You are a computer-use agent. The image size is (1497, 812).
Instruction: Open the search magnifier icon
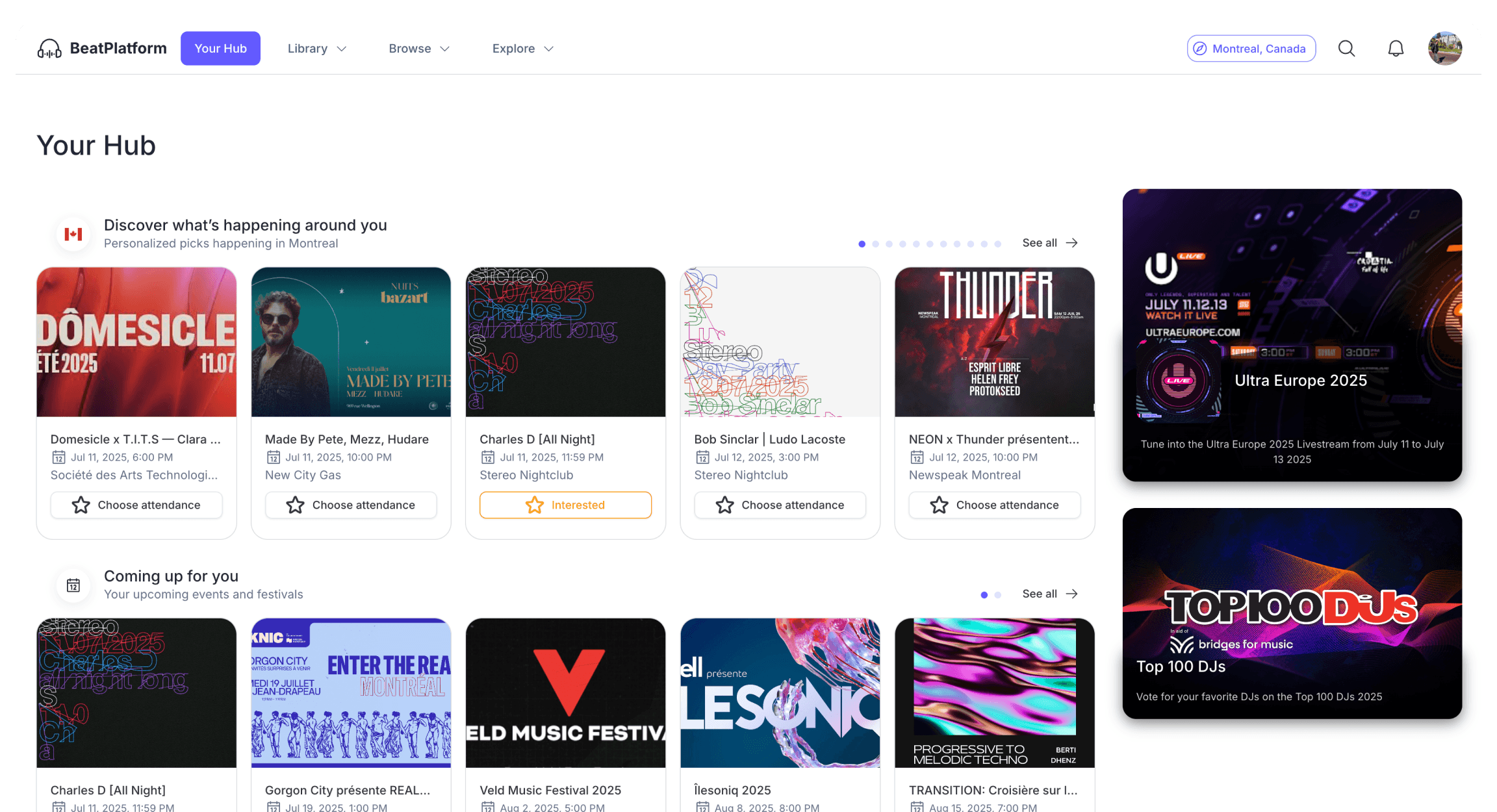click(1346, 49)
